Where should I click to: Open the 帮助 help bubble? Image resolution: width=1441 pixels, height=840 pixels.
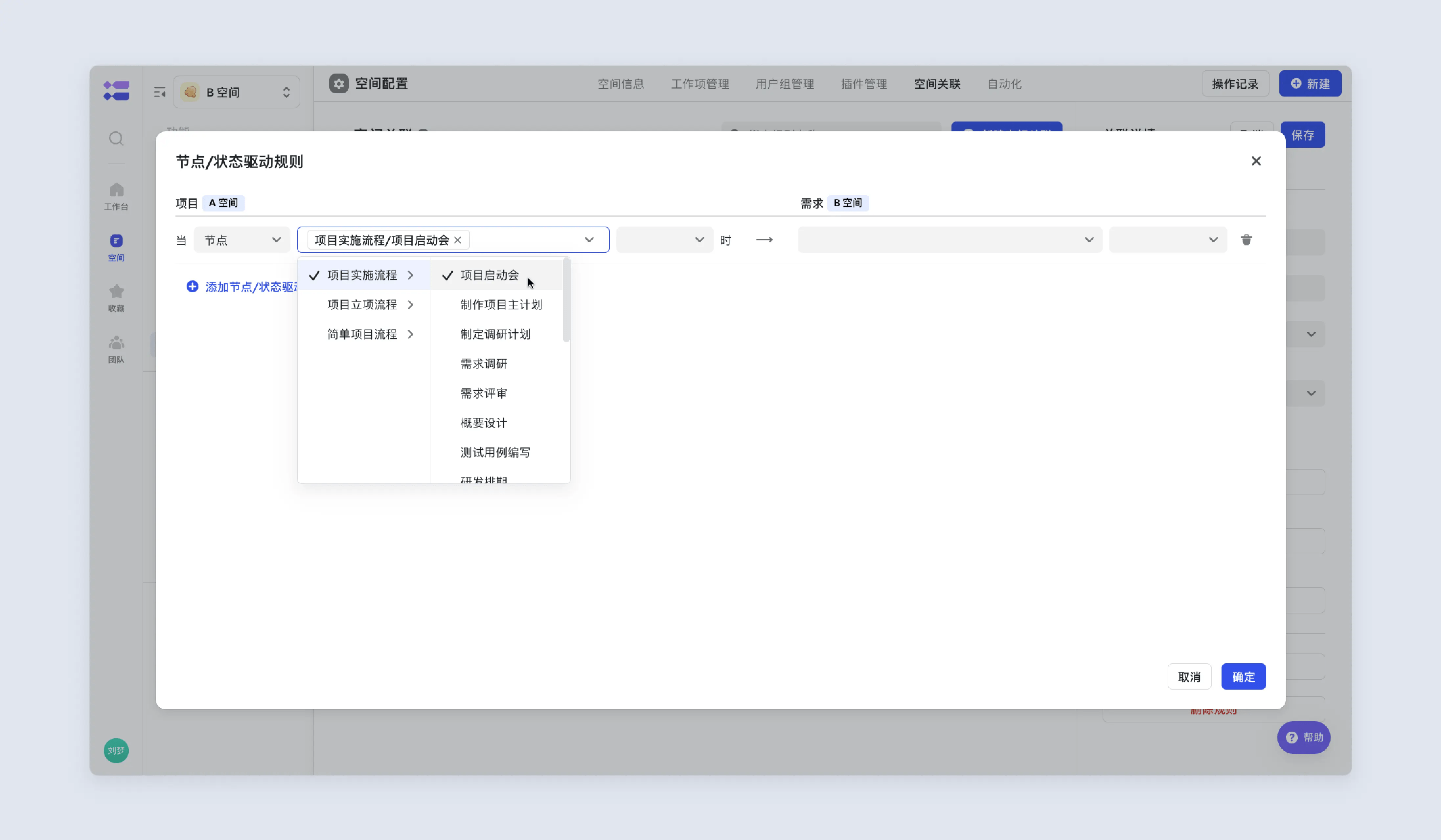click(x=1303, y=737)
